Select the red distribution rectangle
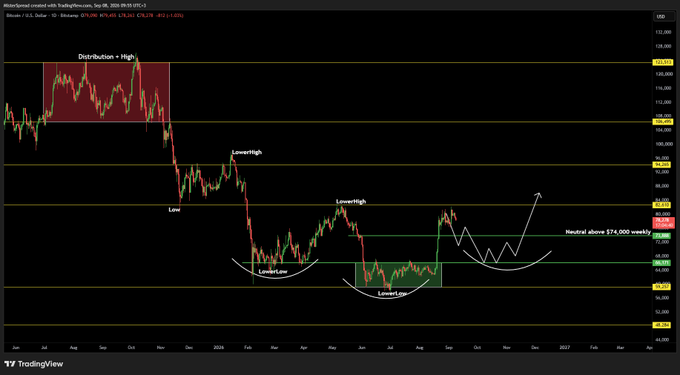Viewport: 680px width, 375px height. coord(106,92)
